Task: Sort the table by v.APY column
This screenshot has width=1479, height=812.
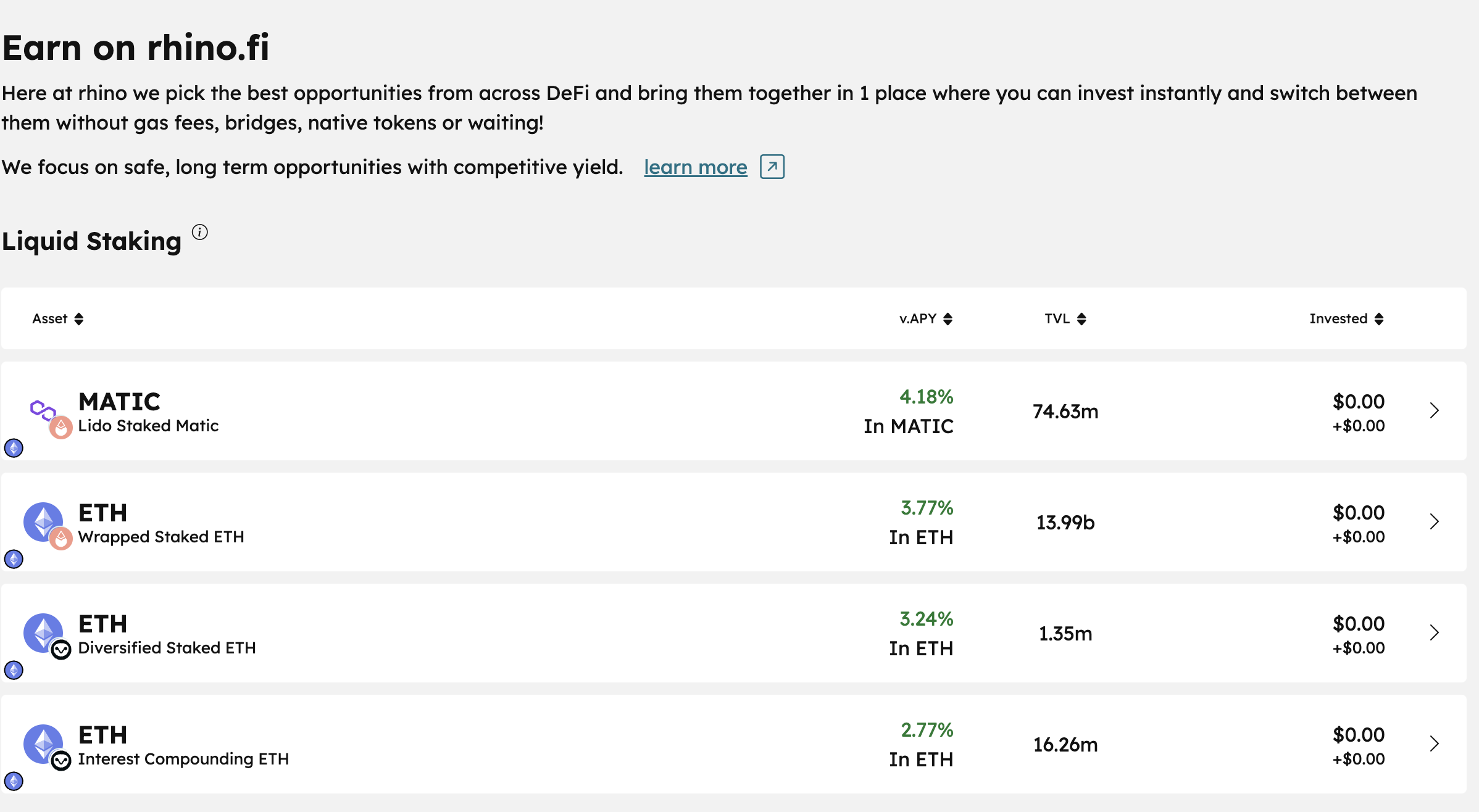Action: point(926,318)
